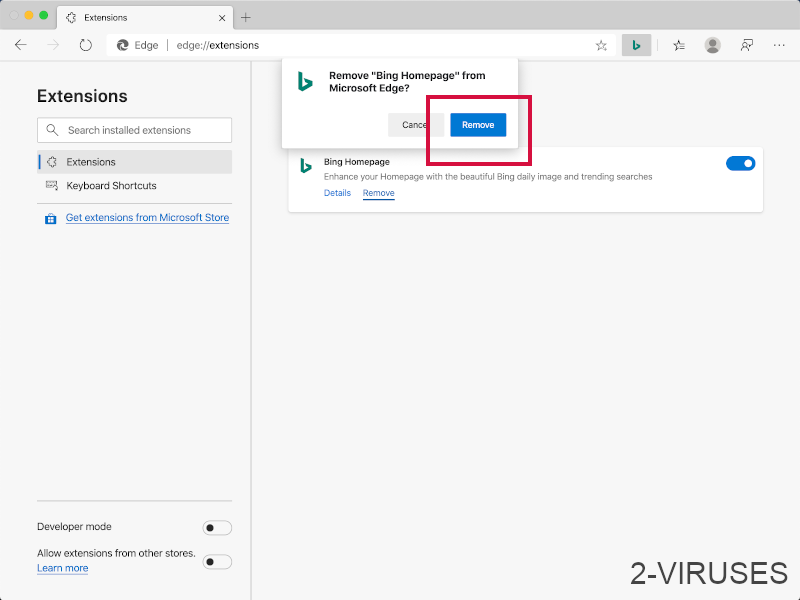Disable the Bing Homepage extension toggle
The height and width of the screenshot is (600, 800).
point(740,163)
